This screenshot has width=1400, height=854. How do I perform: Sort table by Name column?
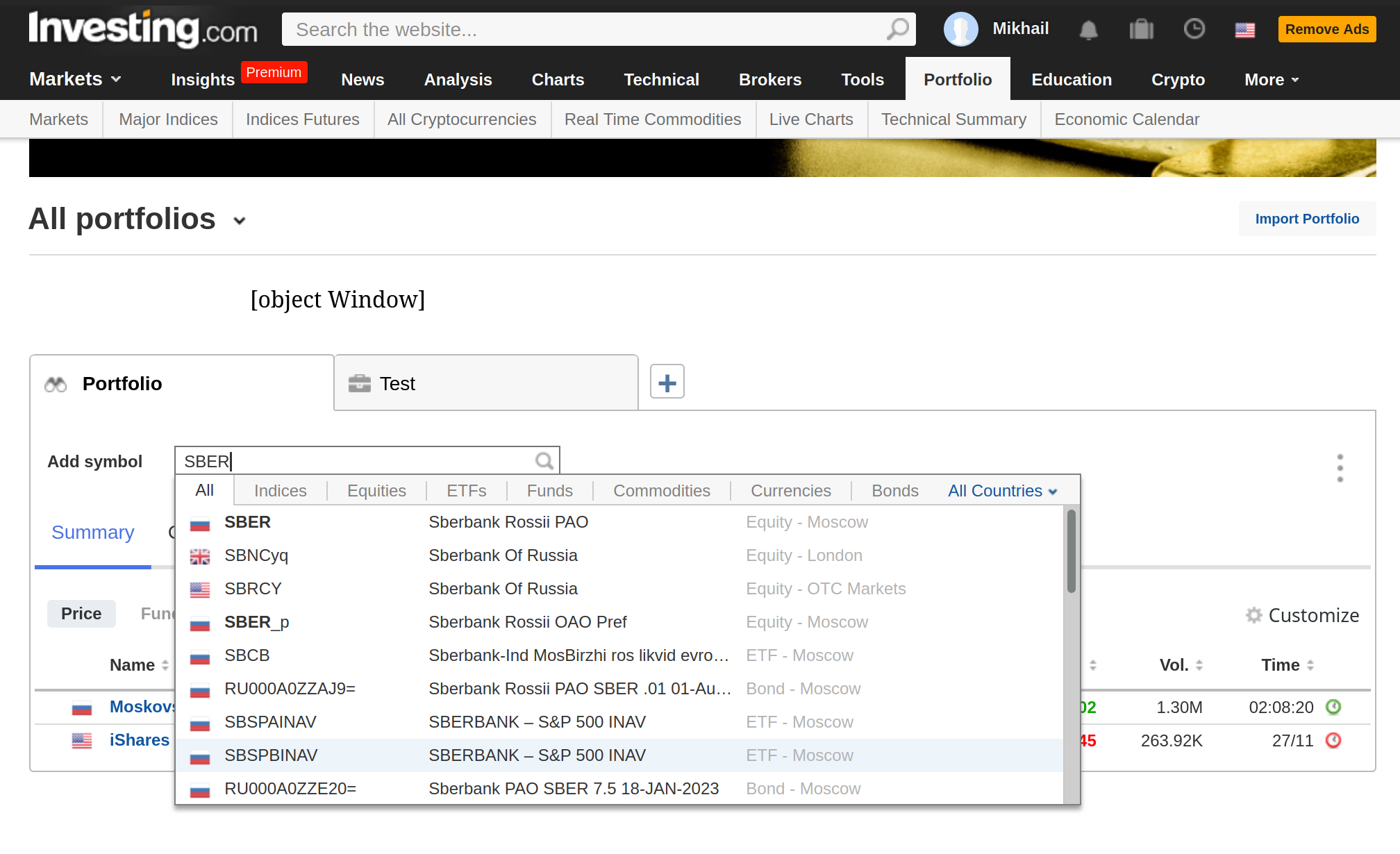coord(139,665)
